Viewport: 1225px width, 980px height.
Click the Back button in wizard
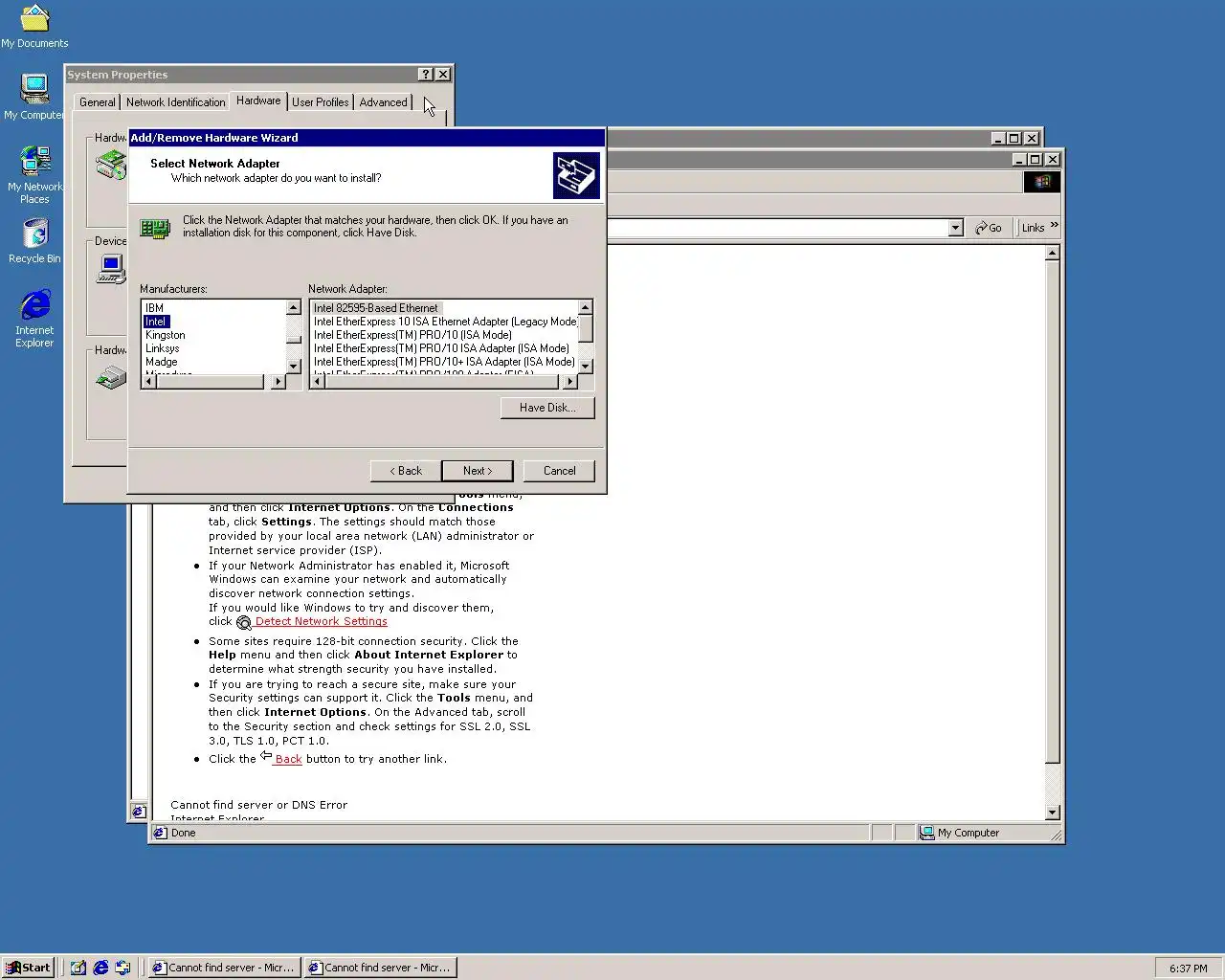(x=406, y=471)
